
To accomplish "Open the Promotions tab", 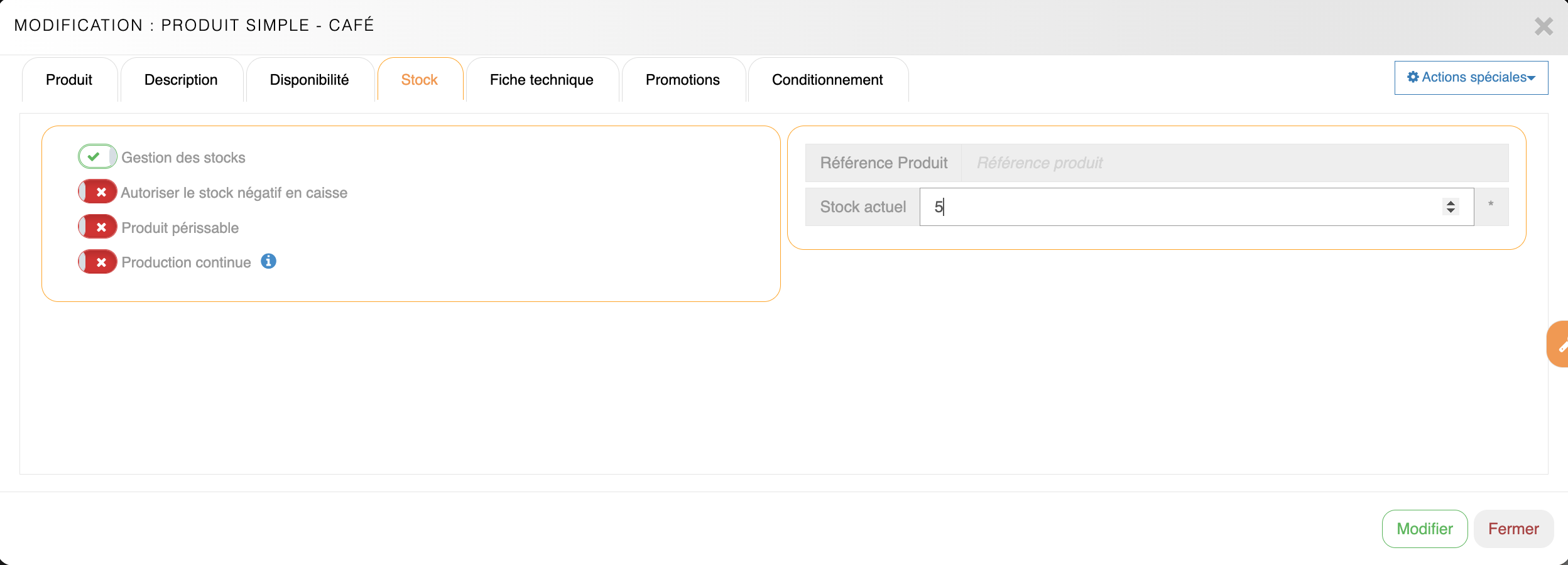I will 682,80.
